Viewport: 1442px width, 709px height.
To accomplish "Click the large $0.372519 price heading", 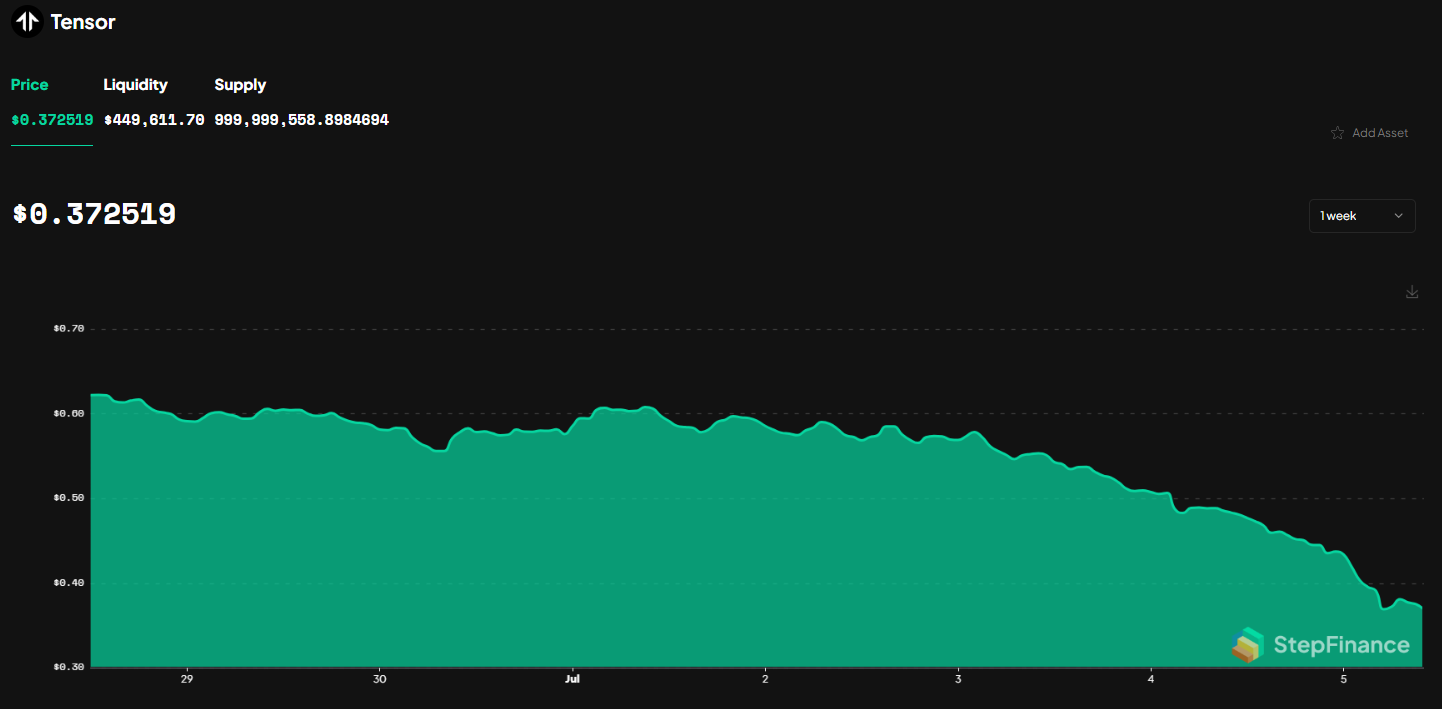I will pos(94,213).
